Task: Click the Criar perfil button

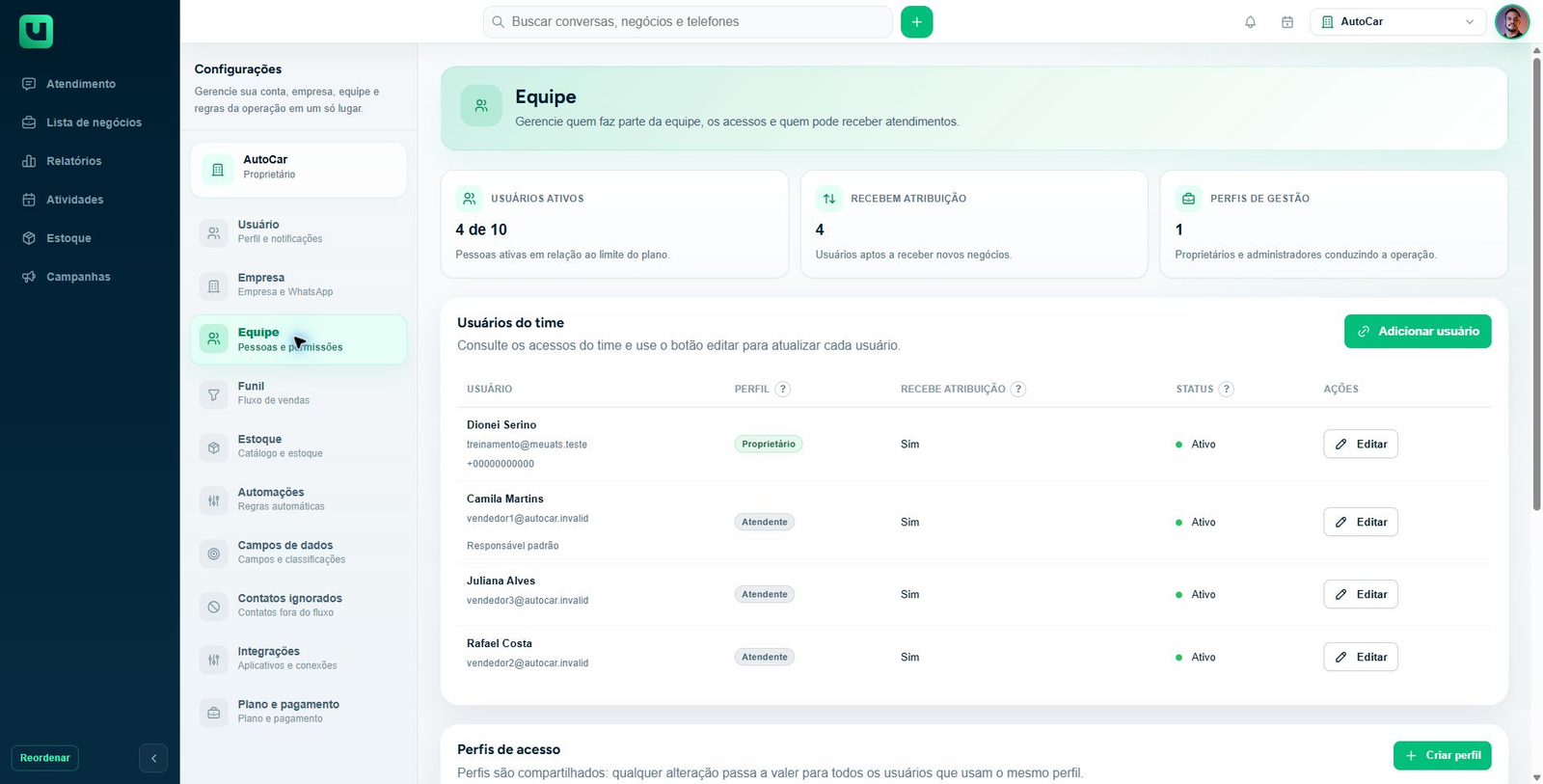Action: pyautogui.click(x=1442, y=755)
